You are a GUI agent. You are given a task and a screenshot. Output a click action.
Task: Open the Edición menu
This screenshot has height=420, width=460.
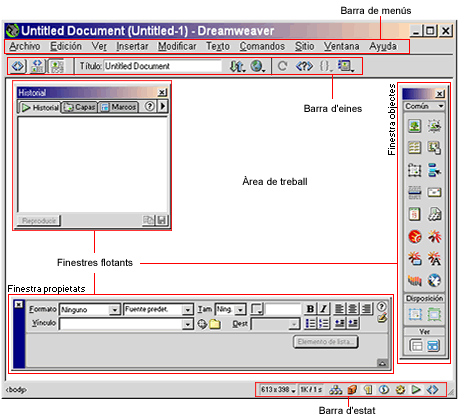coord(66,46)
